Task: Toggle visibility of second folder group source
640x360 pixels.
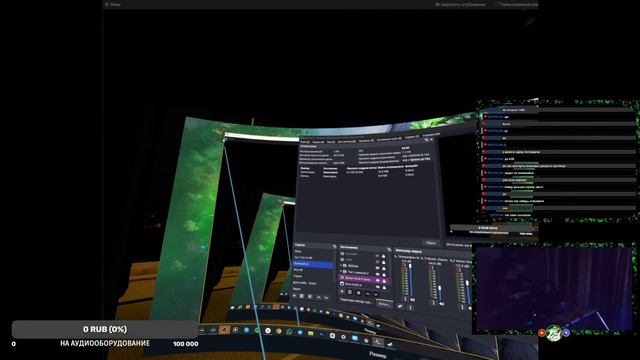Action: pyautogui.click(x=378, y=274)
